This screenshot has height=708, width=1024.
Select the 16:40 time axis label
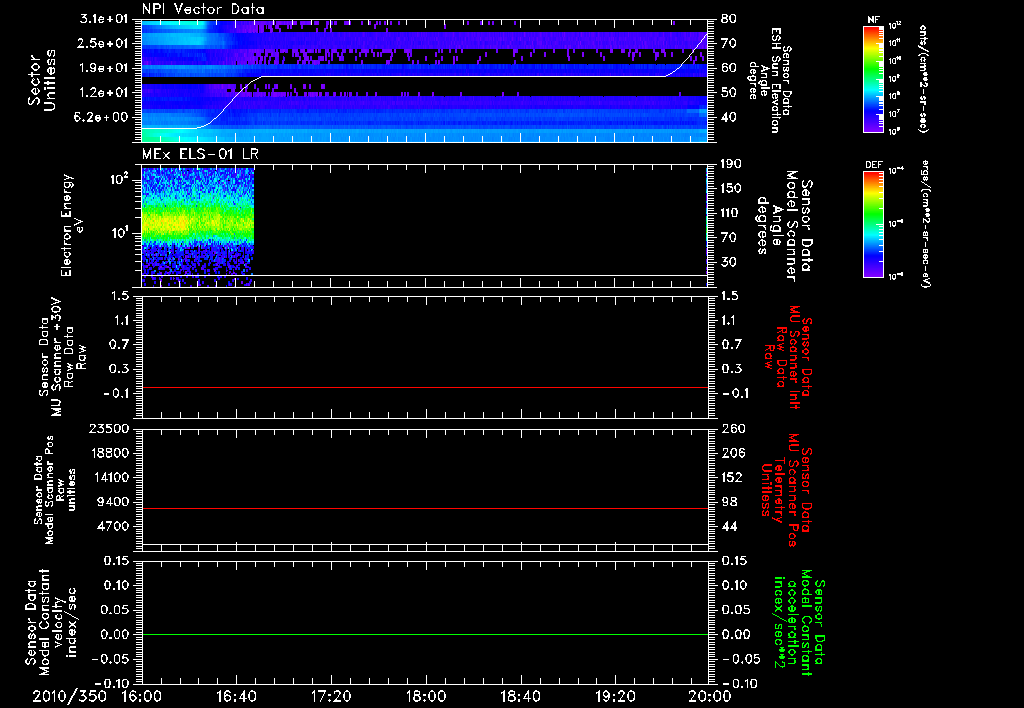pos(236,696)
